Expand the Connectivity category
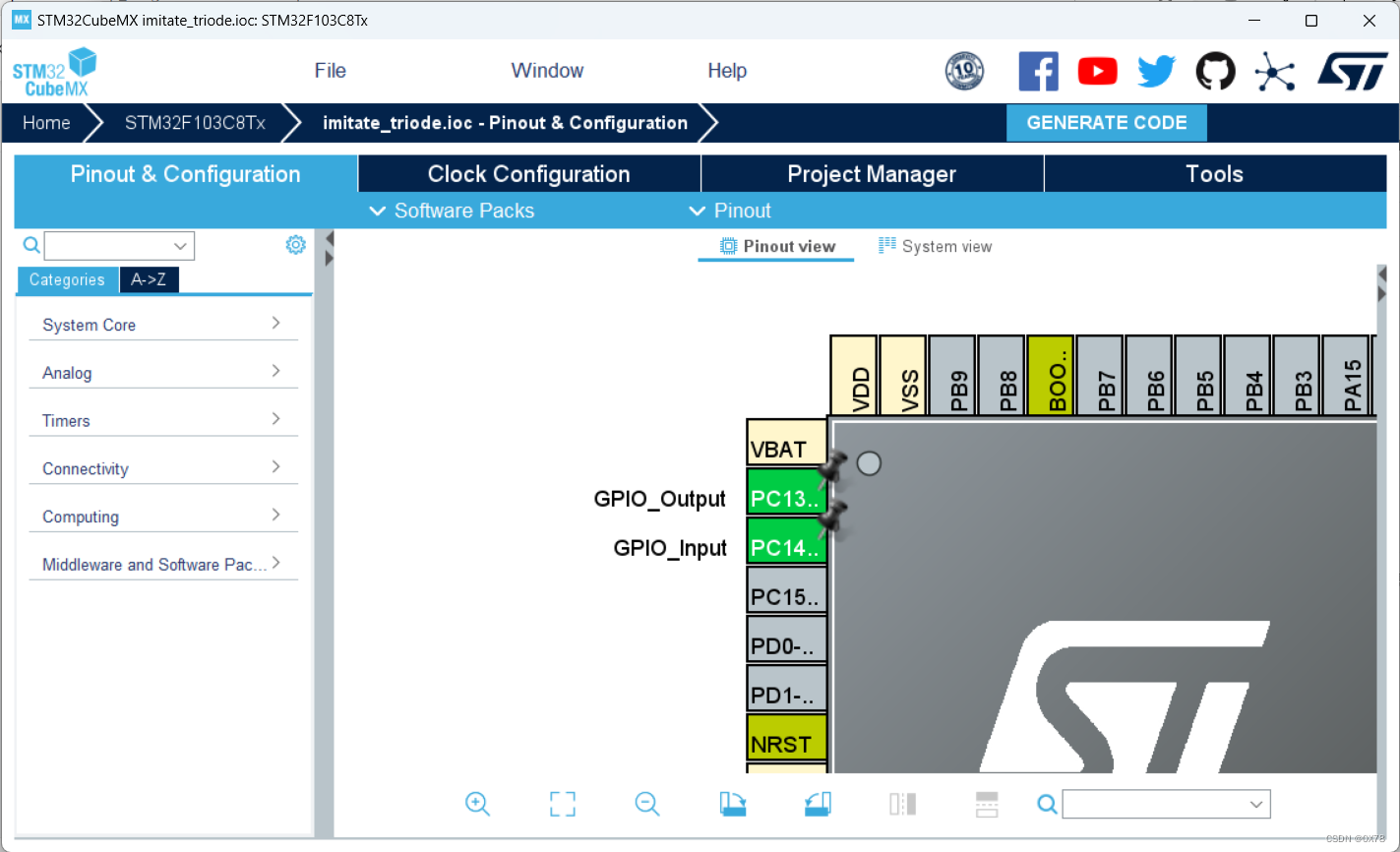 (163, 468)
